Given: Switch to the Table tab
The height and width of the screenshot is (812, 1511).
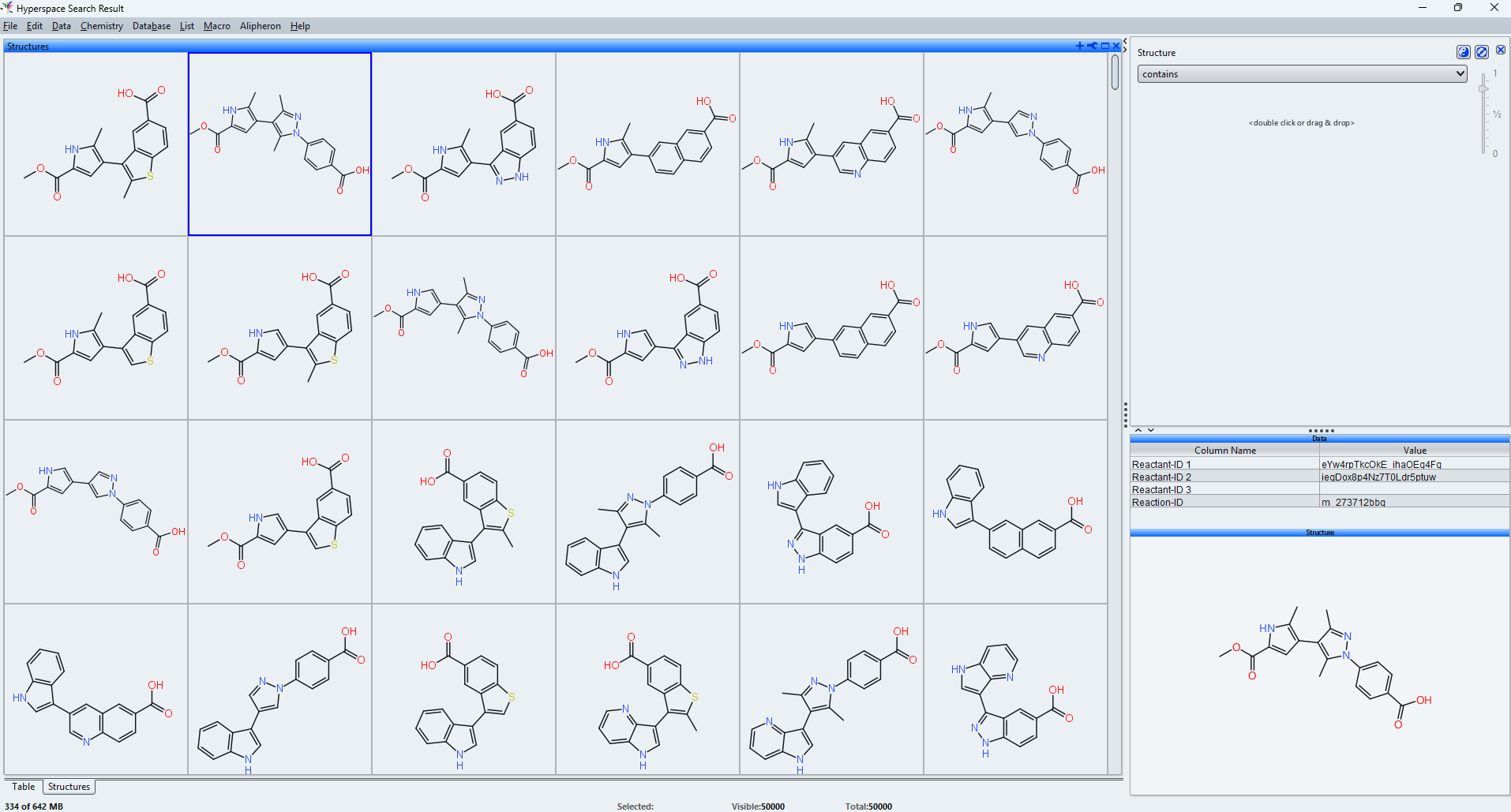Looking at the screenshot, I should click(x=23, y=787).
